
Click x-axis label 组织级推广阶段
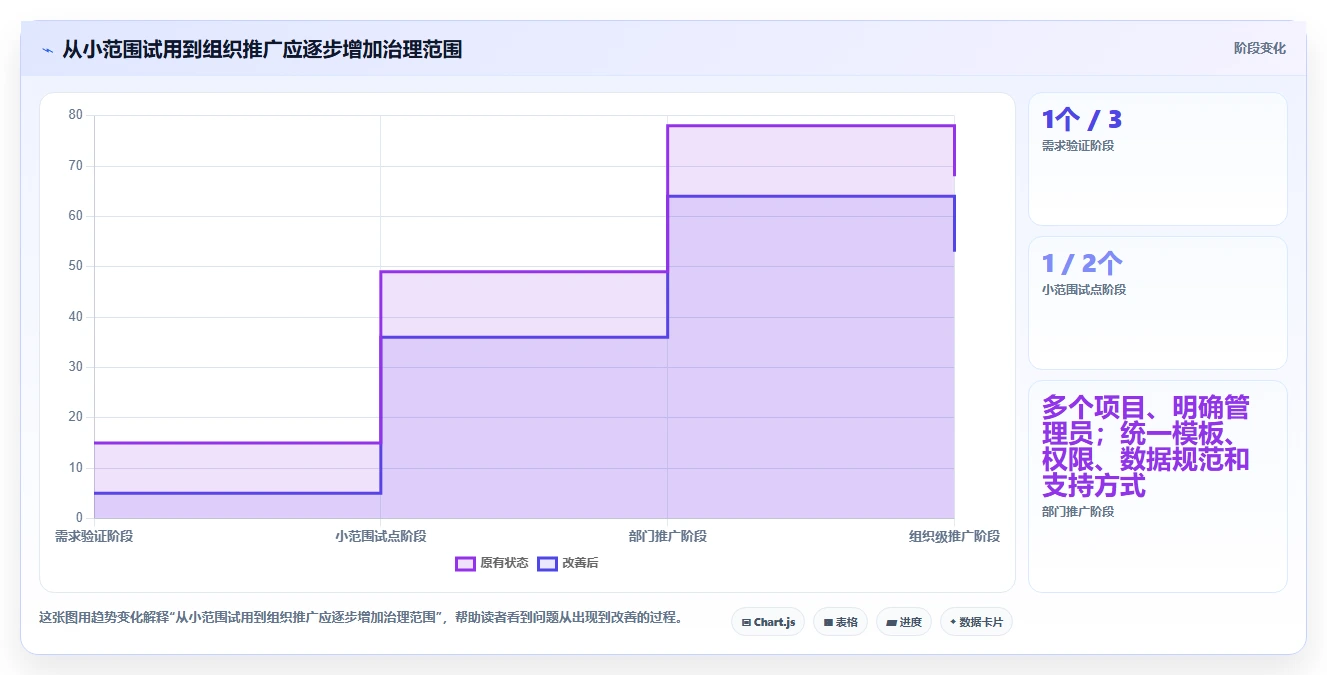[x=954, y=536]
